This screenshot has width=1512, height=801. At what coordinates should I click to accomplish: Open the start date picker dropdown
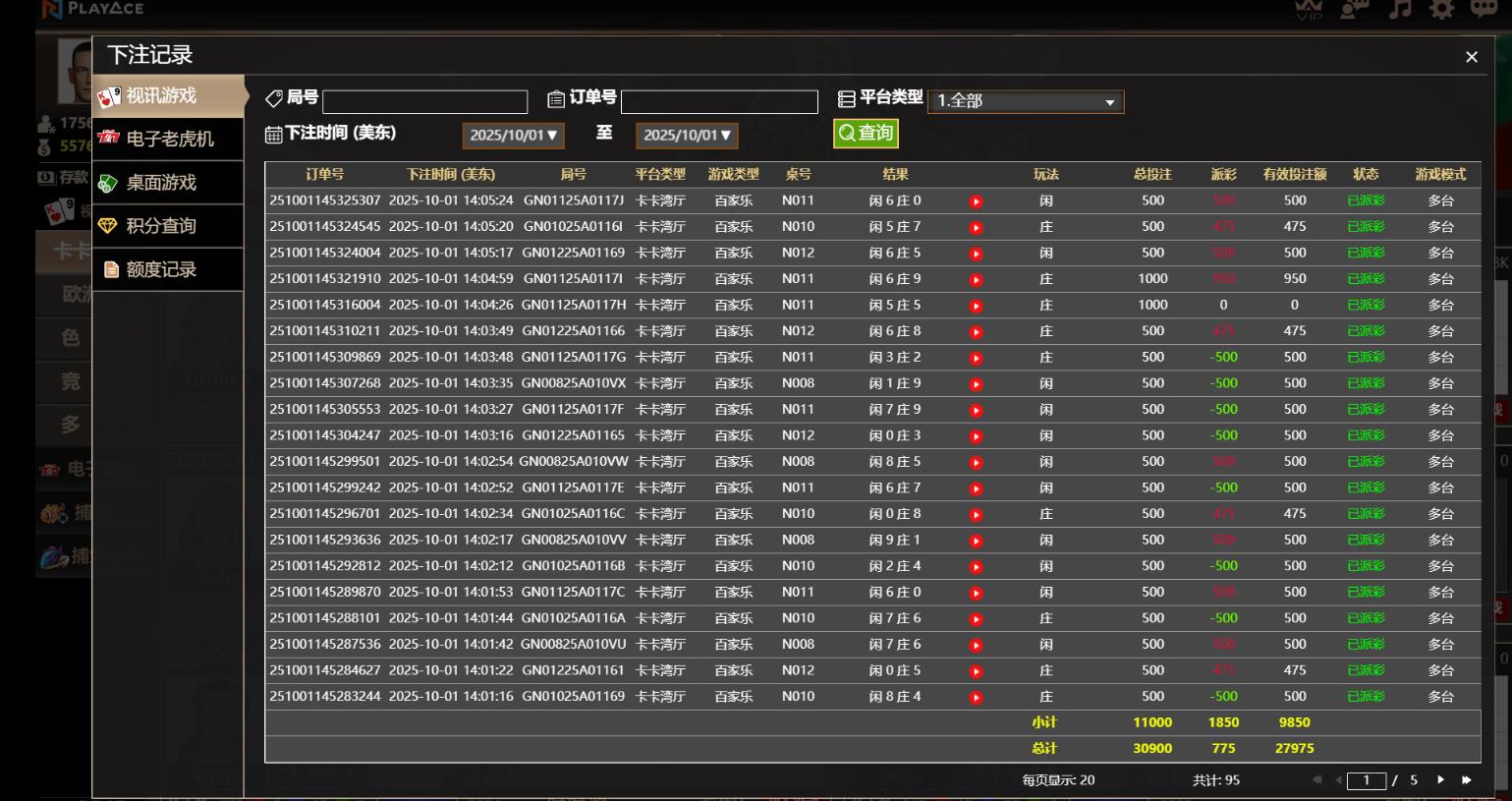[x=513, y=135]
